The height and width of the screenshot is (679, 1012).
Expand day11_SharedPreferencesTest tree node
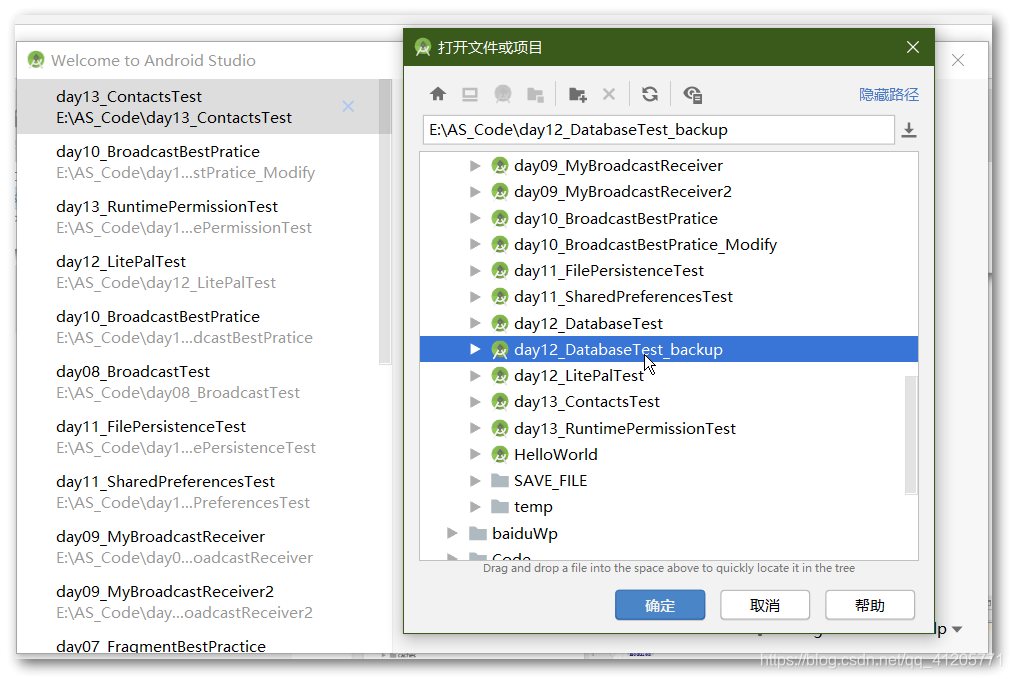475,297
